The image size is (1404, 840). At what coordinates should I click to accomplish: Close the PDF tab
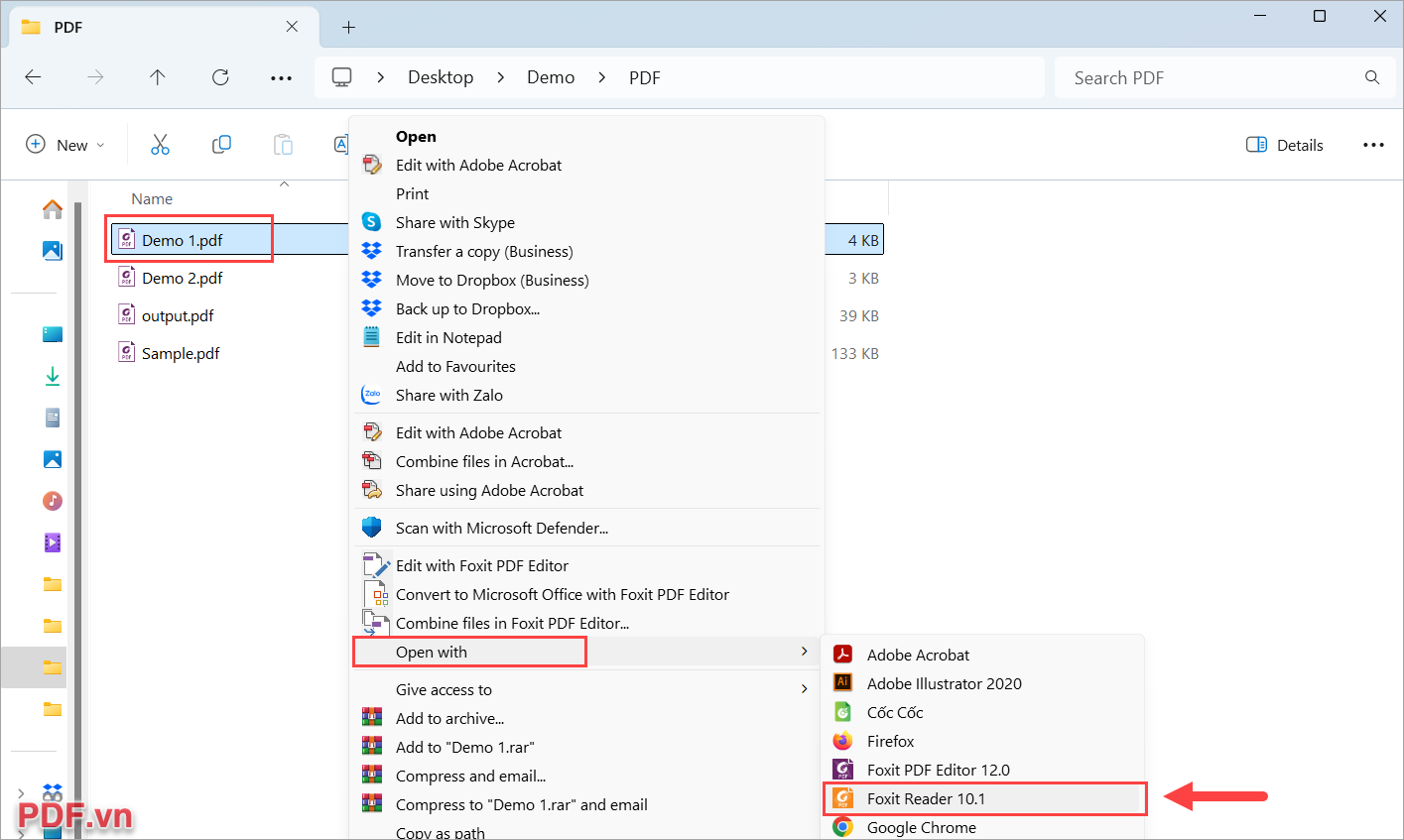[x=292, y=27]
